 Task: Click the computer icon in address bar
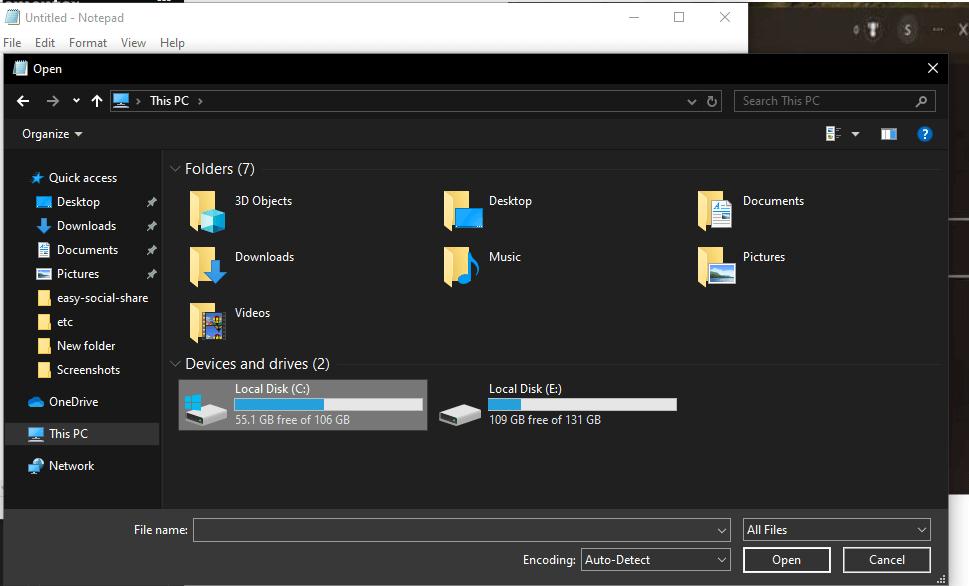tap(121, 101)
